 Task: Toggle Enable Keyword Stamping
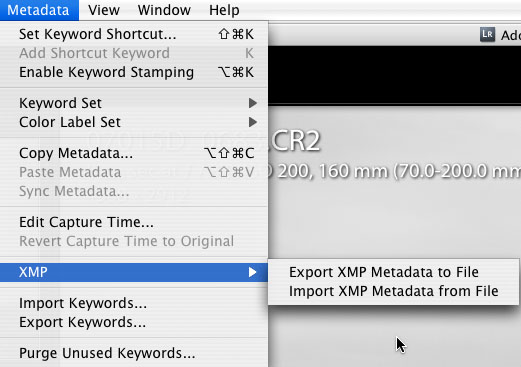tap(134, 72)
